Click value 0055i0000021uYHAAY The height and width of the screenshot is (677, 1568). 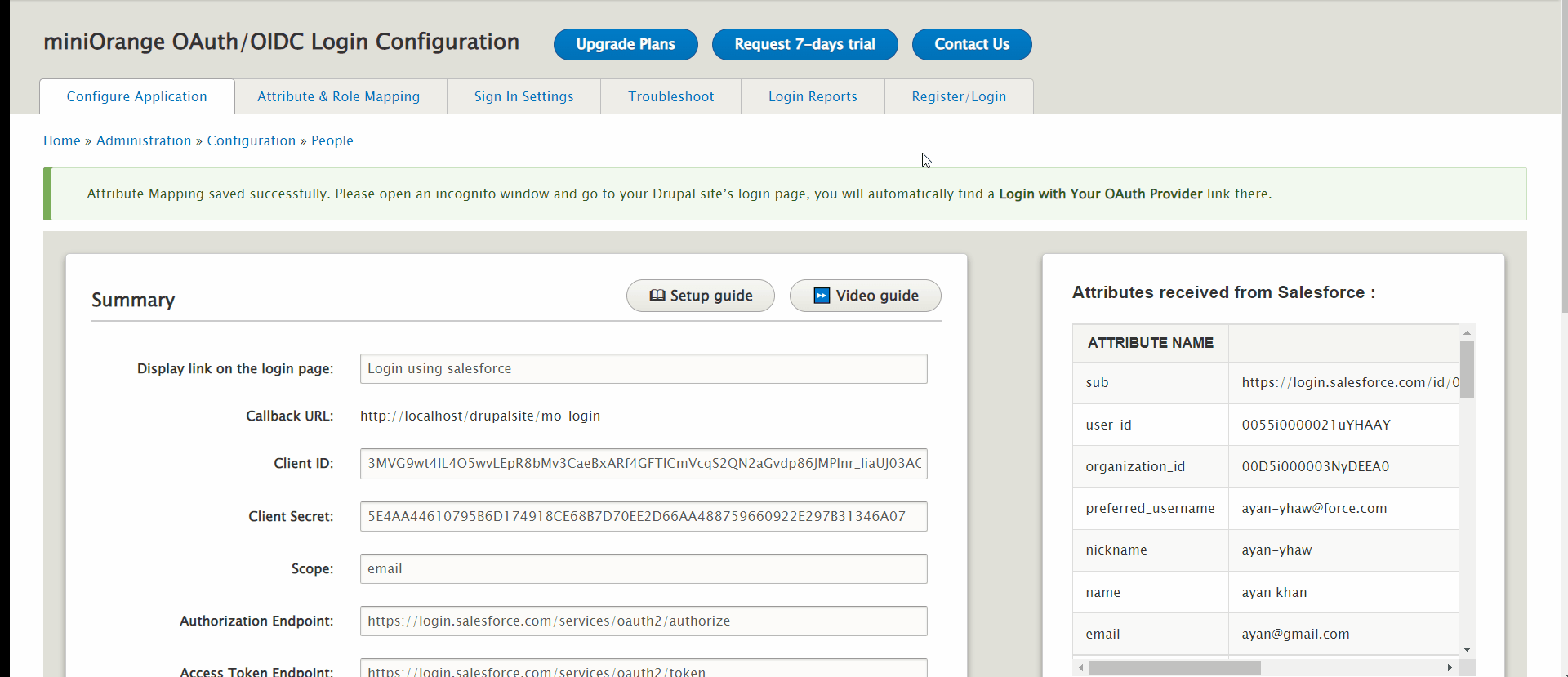[x=1316, y=425]
